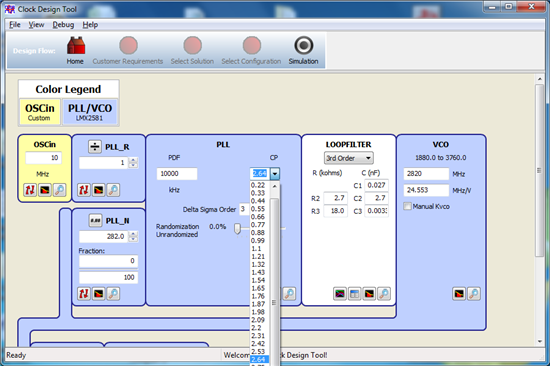Screen dimensions: 550x366
Task: Increment the PLL_N value stepper
Action: tap(133, 234)
